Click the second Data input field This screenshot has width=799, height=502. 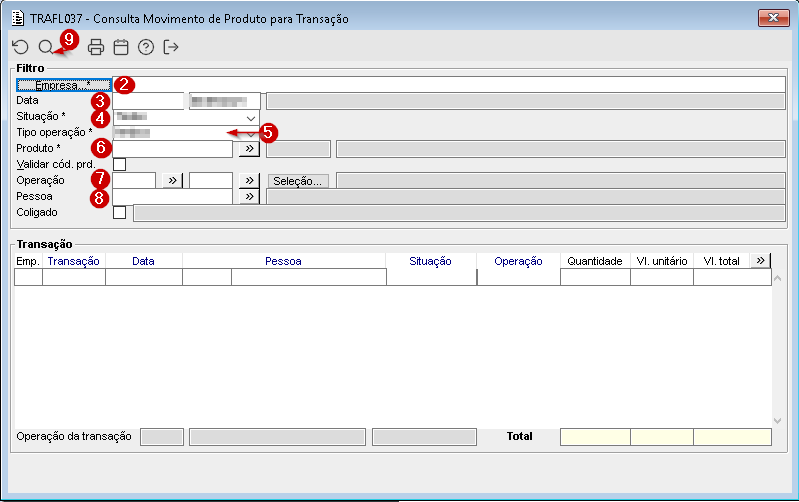point(225,101)
